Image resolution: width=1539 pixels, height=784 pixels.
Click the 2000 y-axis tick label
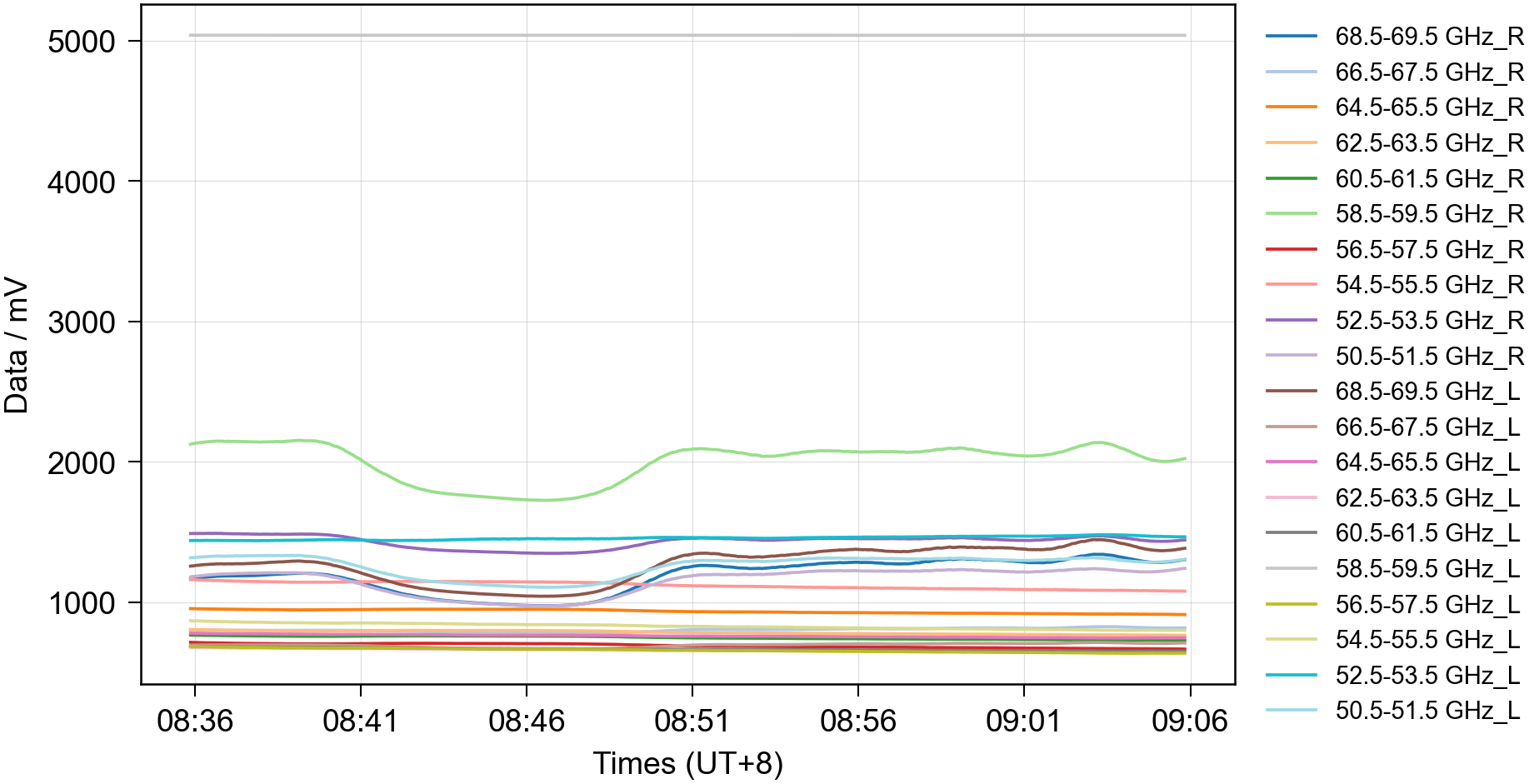coord(82,463)
